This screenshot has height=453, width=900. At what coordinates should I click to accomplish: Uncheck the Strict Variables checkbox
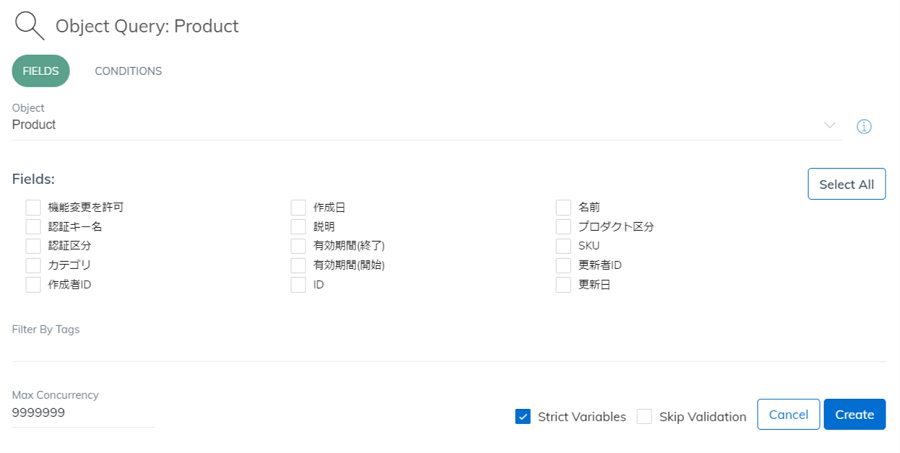point(523,417)
